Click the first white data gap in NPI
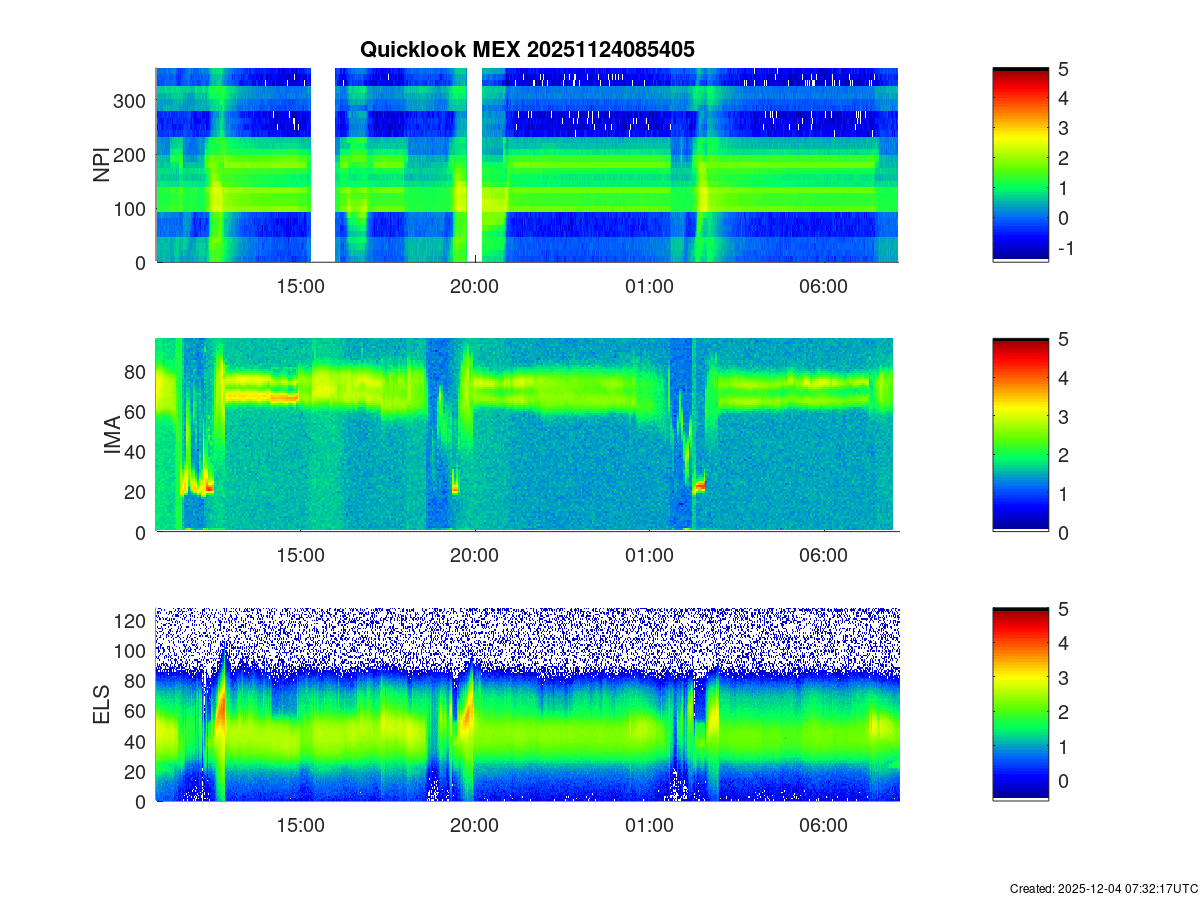The height and width of the screenshot is (900, 1200). click(323, 165)
